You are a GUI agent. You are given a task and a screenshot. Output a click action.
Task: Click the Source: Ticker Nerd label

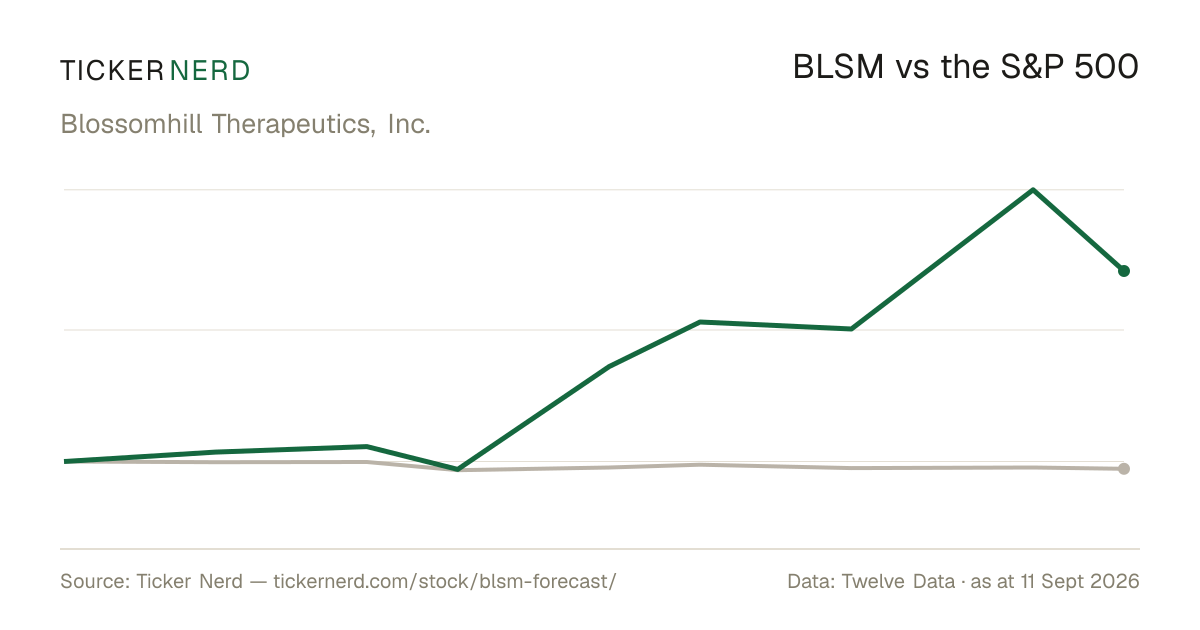point(151,581)
